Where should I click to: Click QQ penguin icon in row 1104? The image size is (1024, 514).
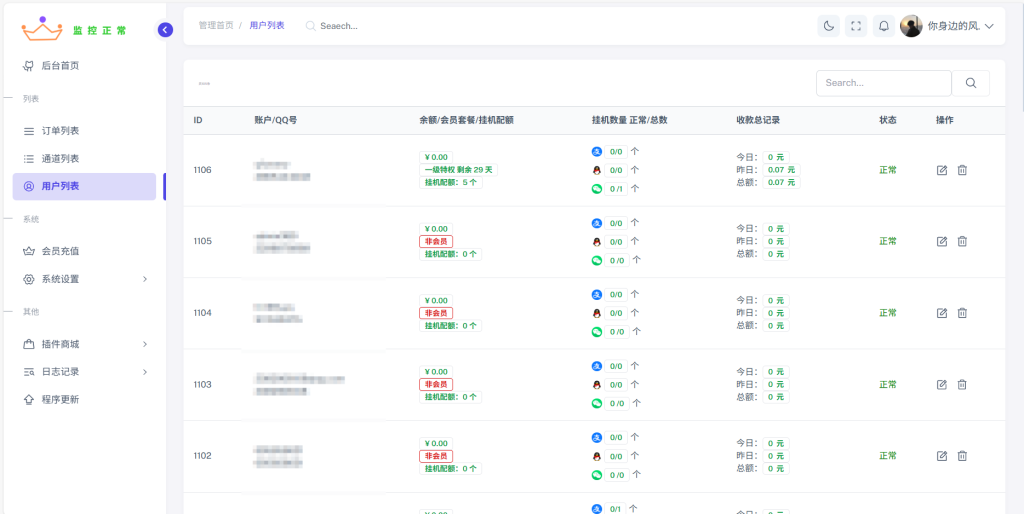[x=596, y=313]
